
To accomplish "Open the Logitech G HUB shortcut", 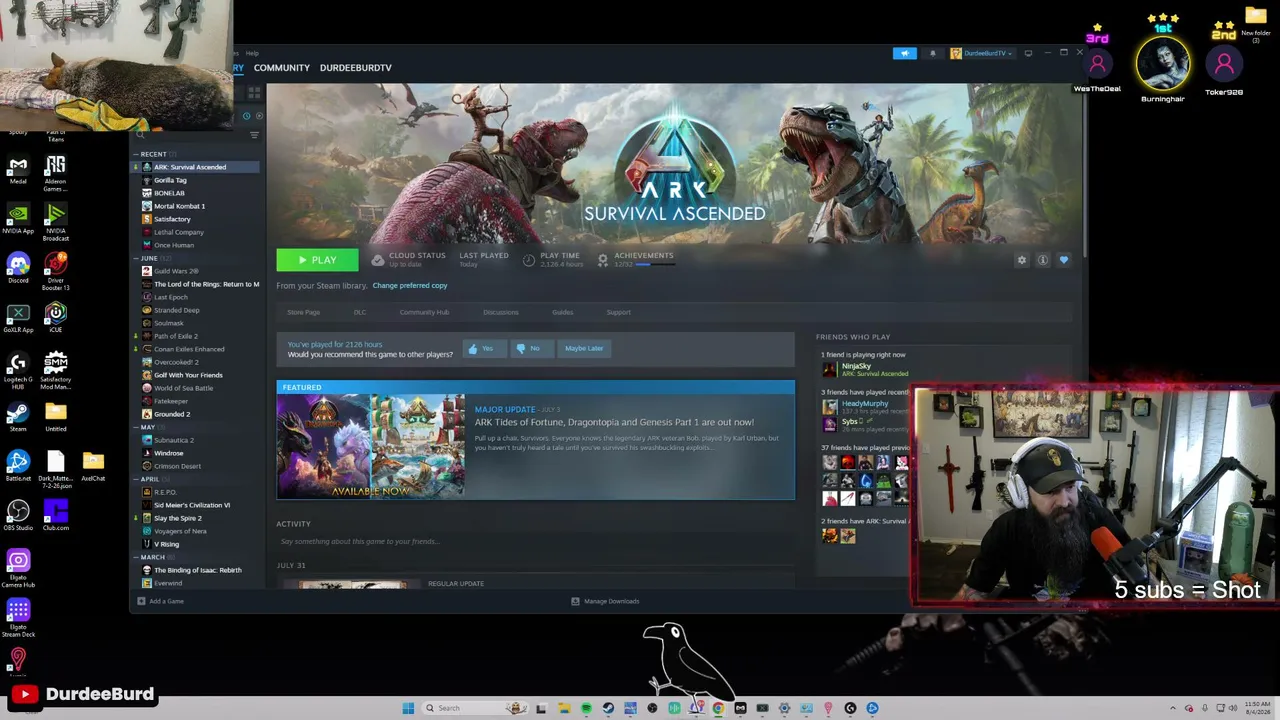I will point(17,369).
